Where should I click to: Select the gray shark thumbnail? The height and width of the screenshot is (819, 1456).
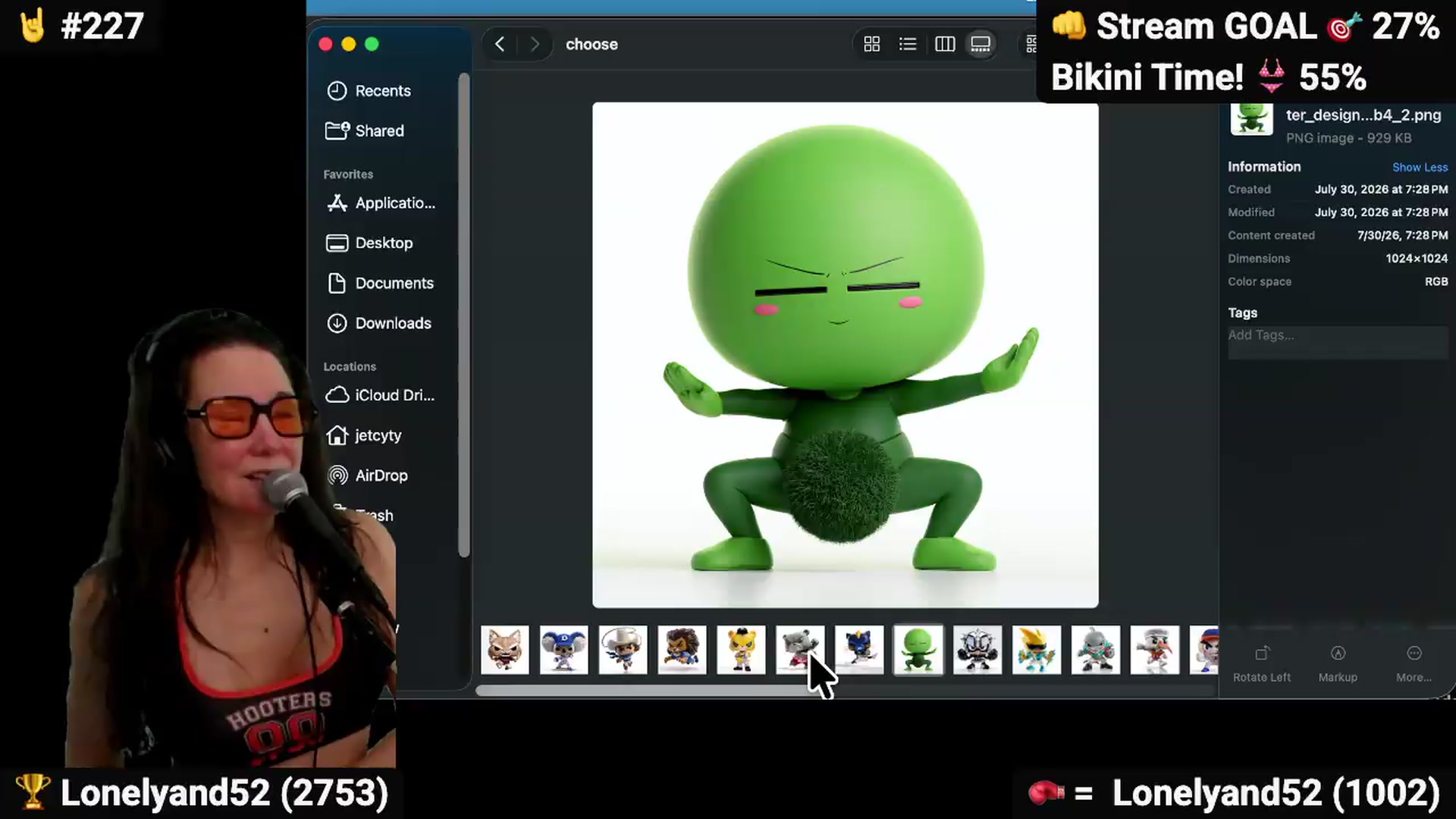click(x=1096, y=650)
